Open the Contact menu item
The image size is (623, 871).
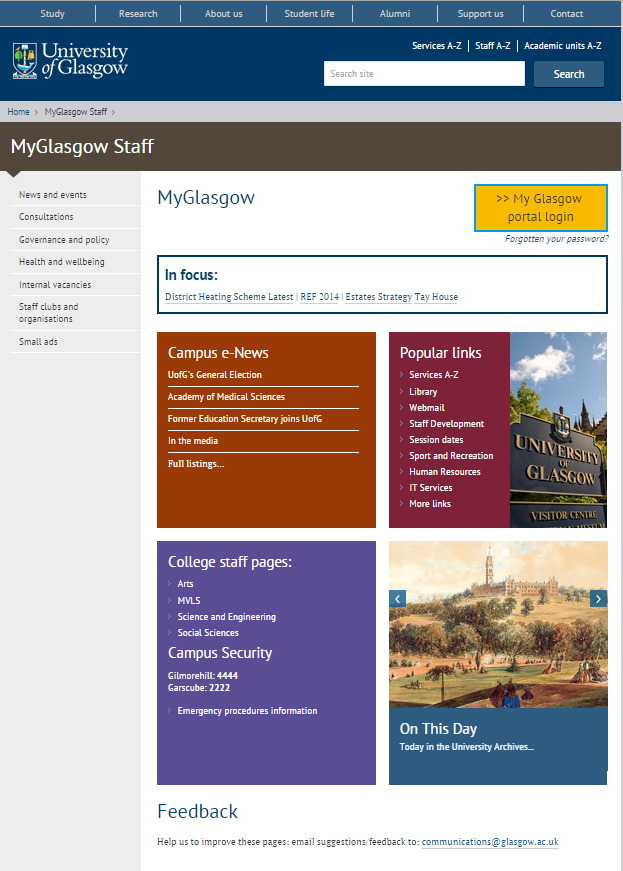[566, 13]
